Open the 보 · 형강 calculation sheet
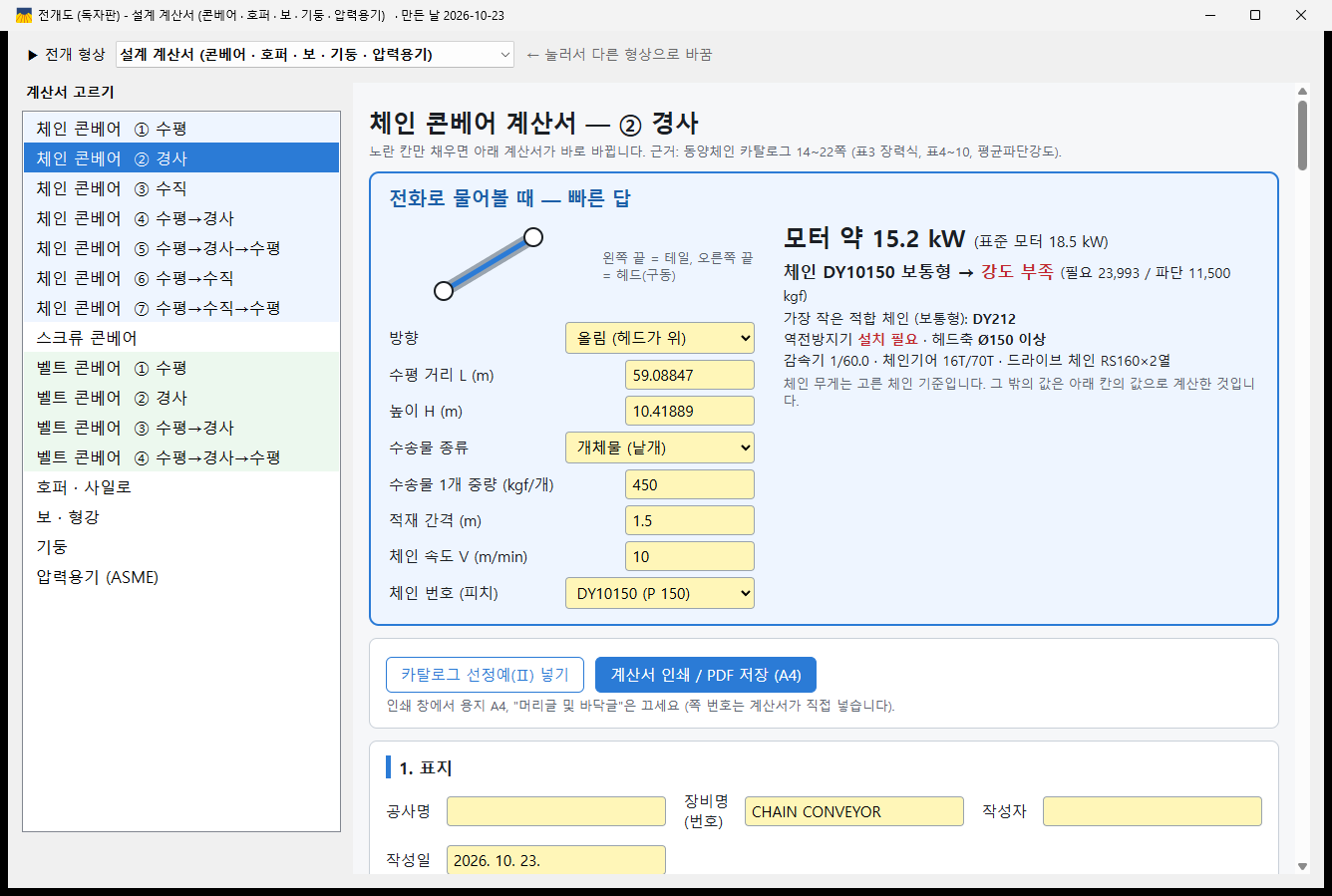This screenshot has height=896, width=1332. pos(181,517)
